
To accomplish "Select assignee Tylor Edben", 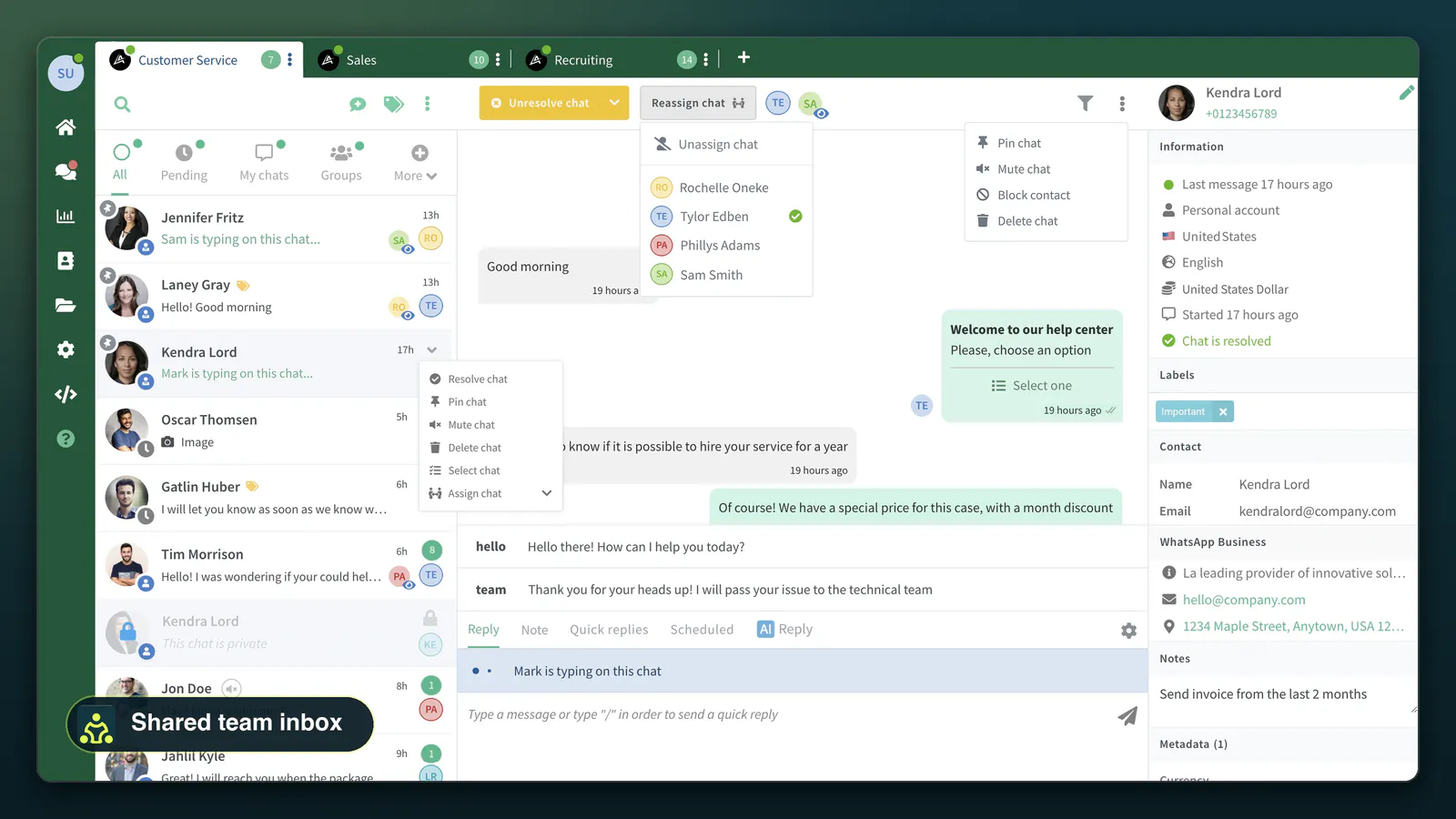I will (x=726, y=217).
